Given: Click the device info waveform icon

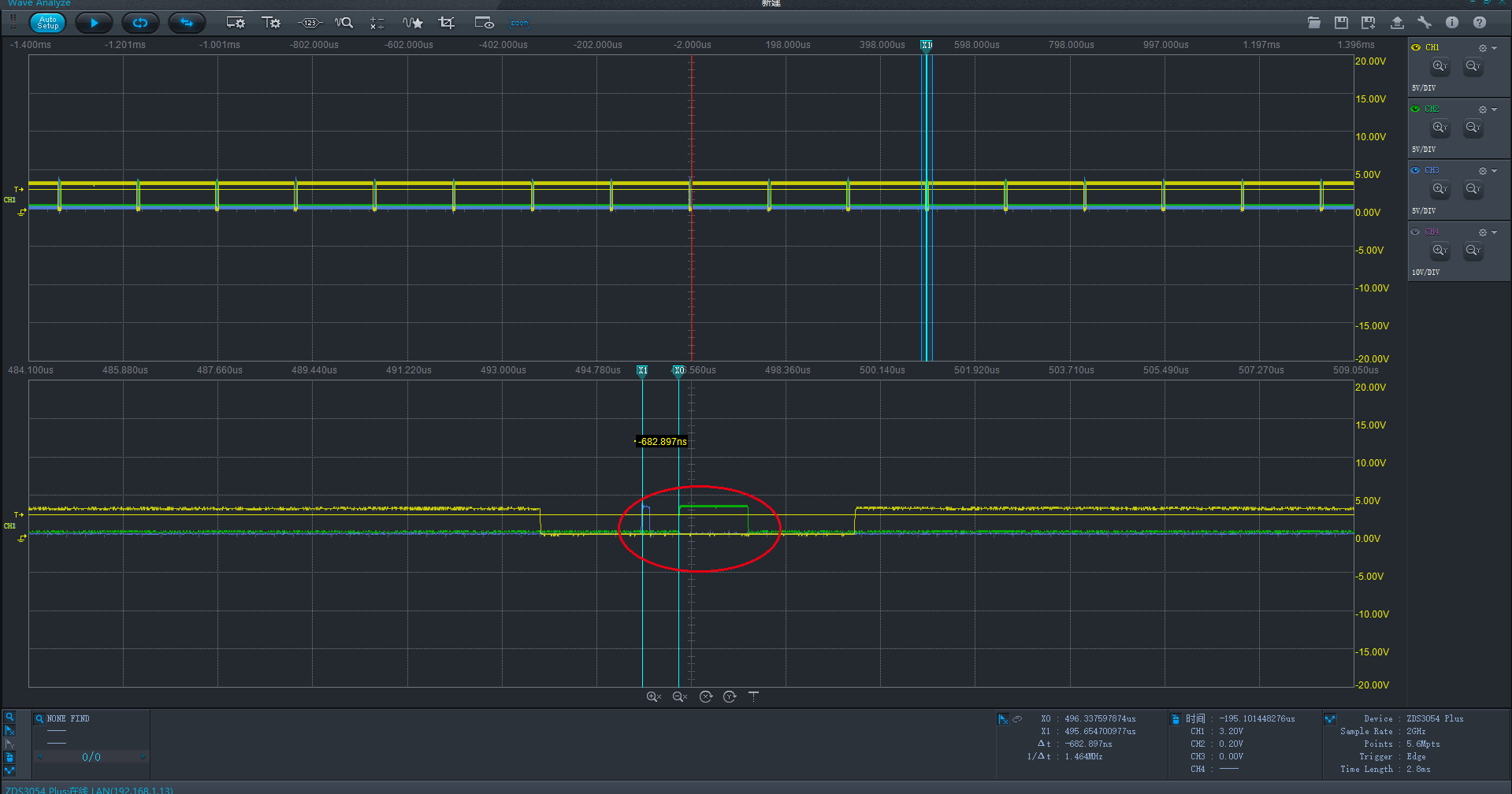Looking at the screenshot, I should click(x=1330, y=719).
